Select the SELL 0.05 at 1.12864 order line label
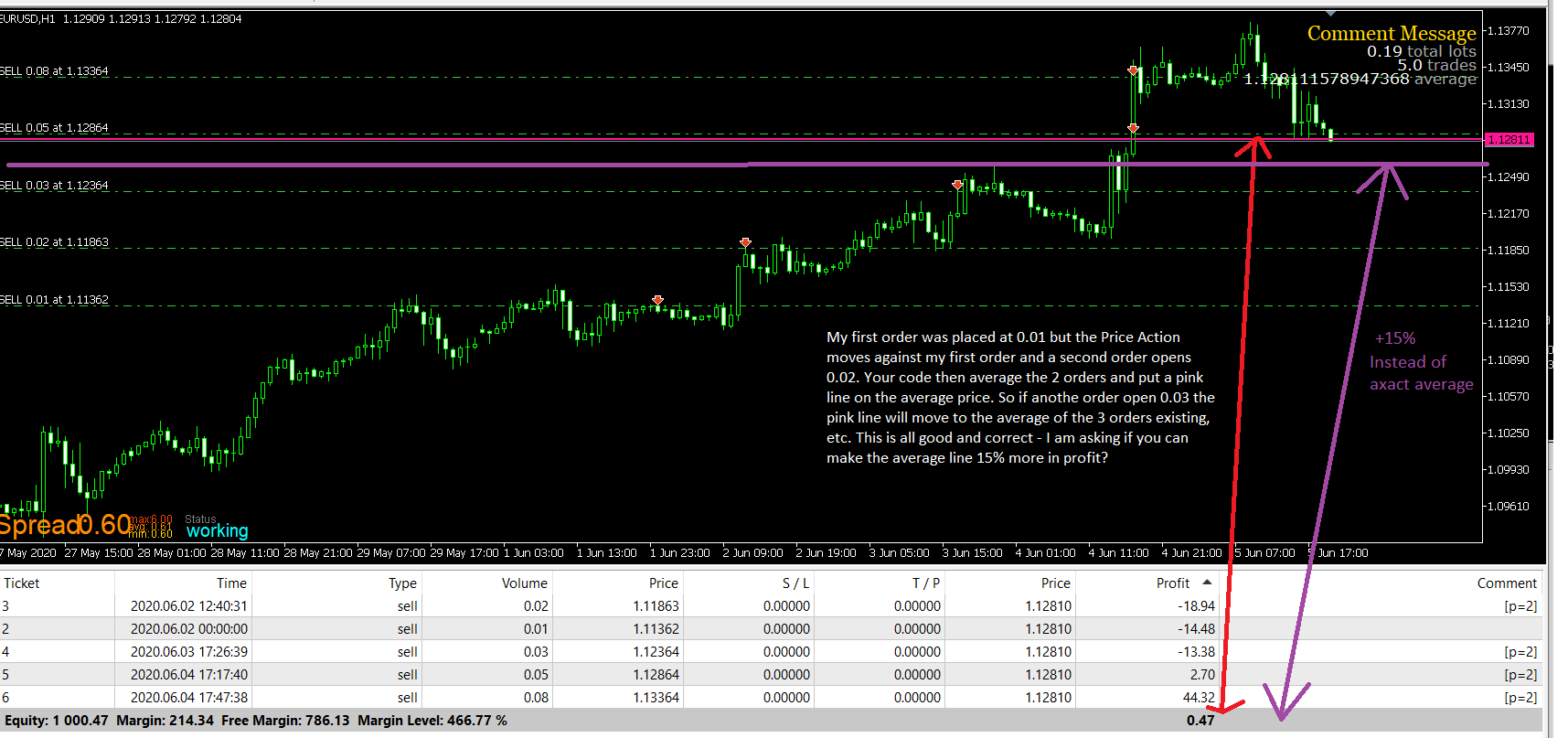The image size is (1568, 738). pos(54,128)
